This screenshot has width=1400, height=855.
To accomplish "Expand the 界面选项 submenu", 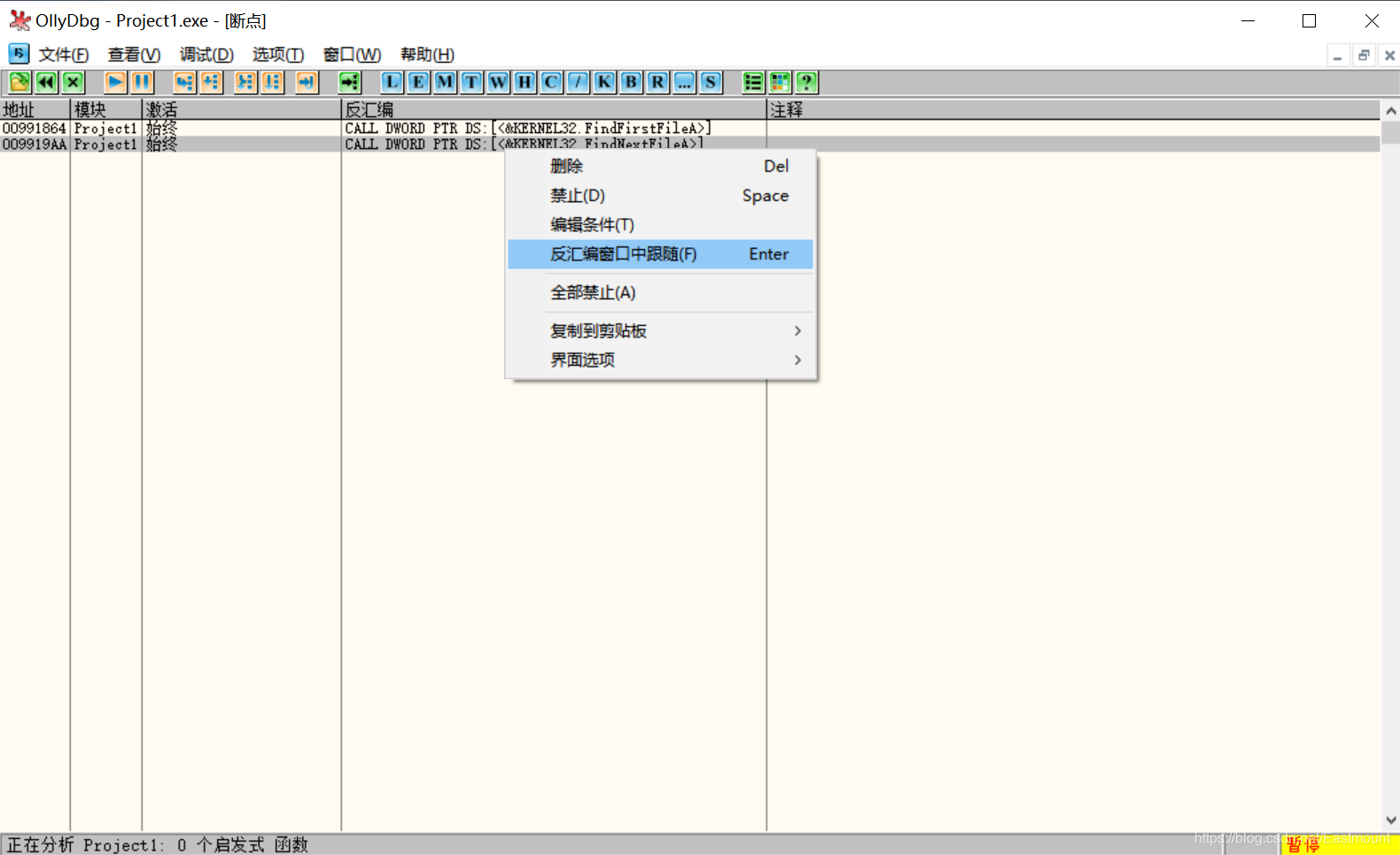I will click(660, 360).
